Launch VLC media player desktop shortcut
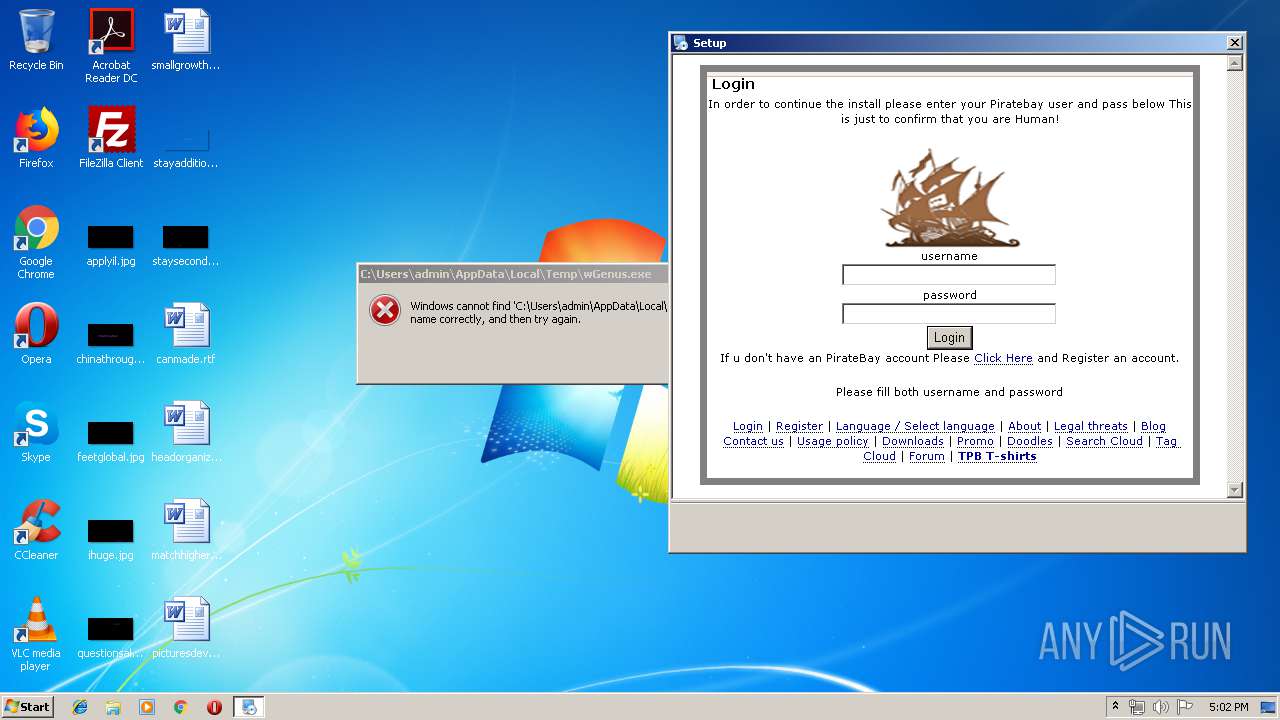Image resolution: width=1280 pixels, height=720 pixels. [36, 634]
